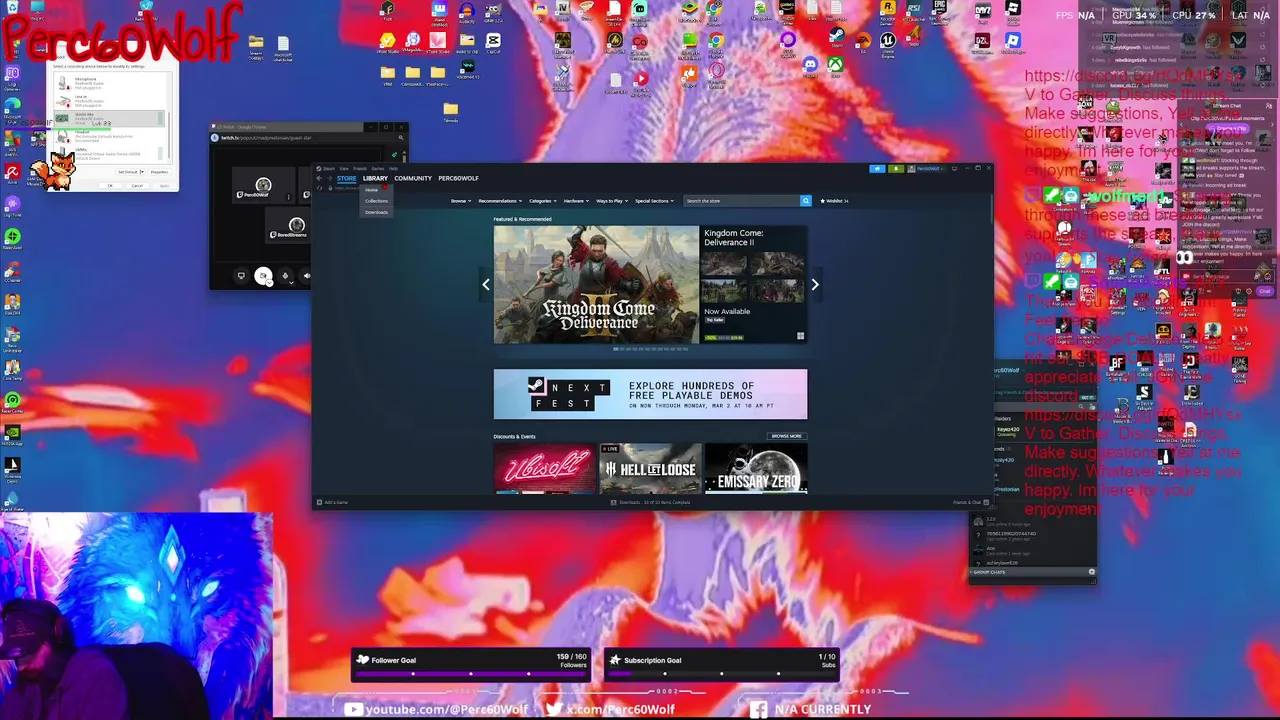Click Properties in Sound dialog
The width and height of the screenshot is (1280, 720).
(x=159, y=172)
